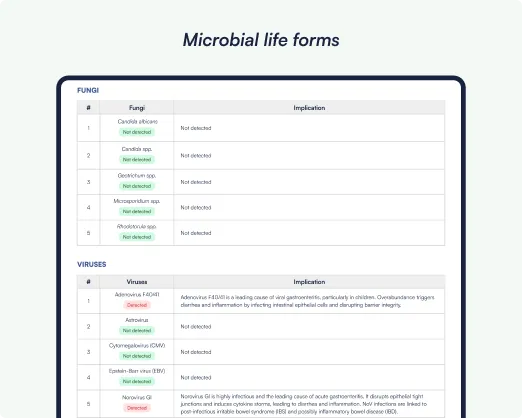Click Not detected badge under Candida spp.
Screen dimensions: 522x418
(x=137, y=160)
